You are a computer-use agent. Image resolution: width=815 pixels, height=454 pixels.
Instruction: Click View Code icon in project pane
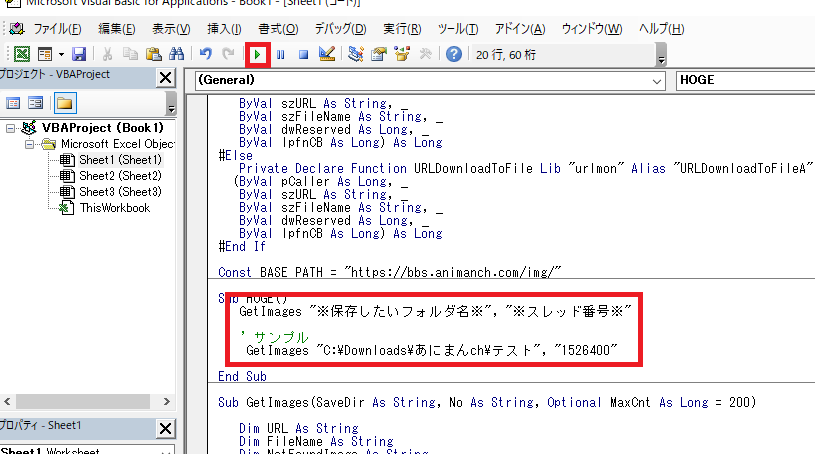14,103
